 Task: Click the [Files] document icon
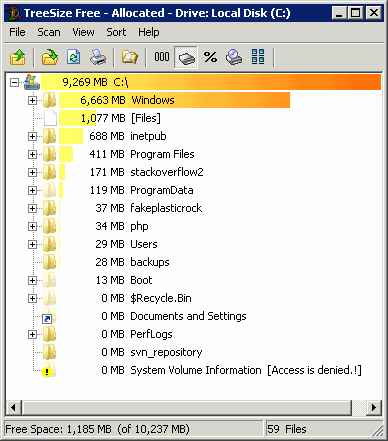coord(50,118)
